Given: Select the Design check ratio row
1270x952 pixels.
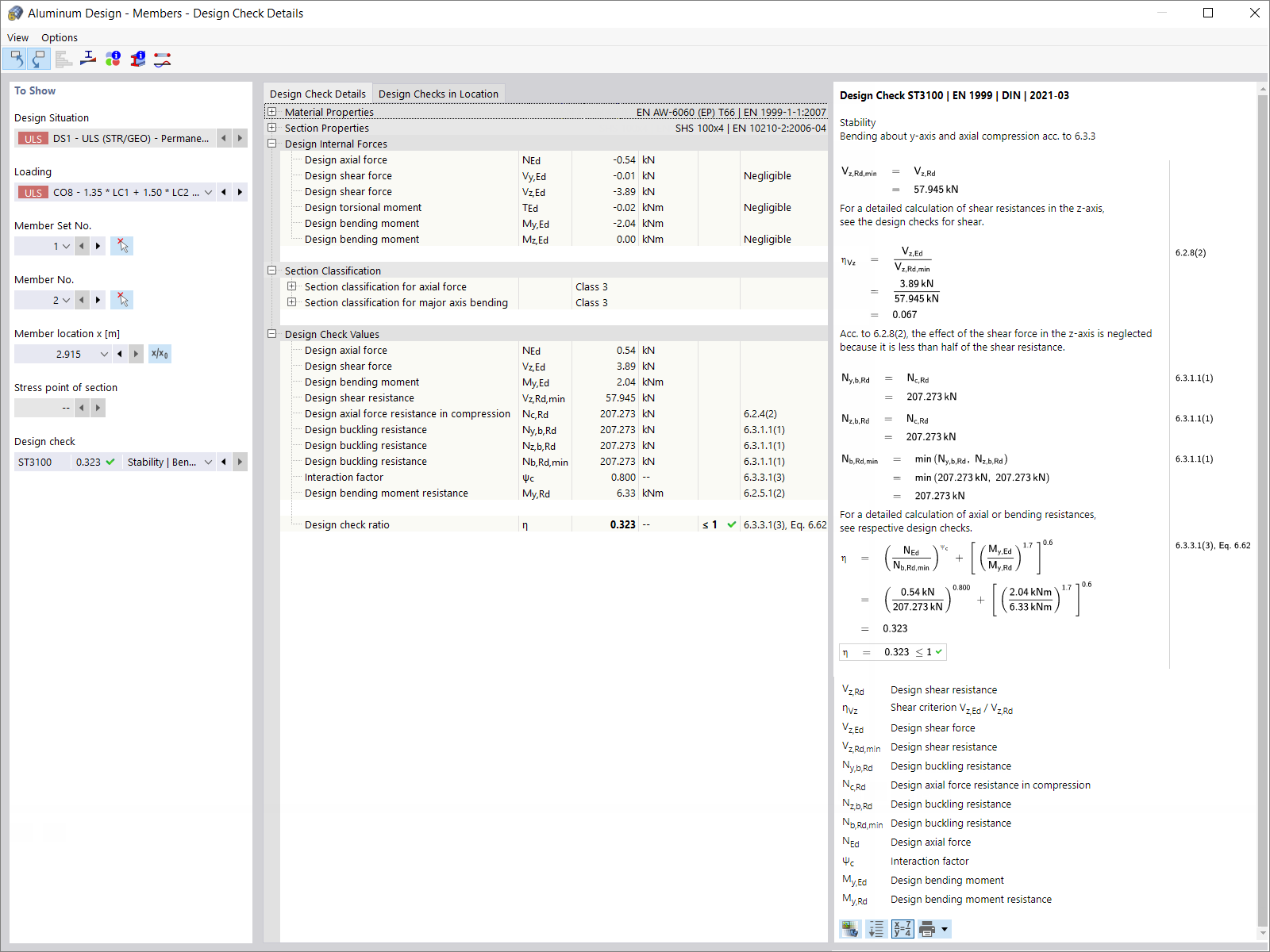Looking at the screenshot, I should [554, 524].
